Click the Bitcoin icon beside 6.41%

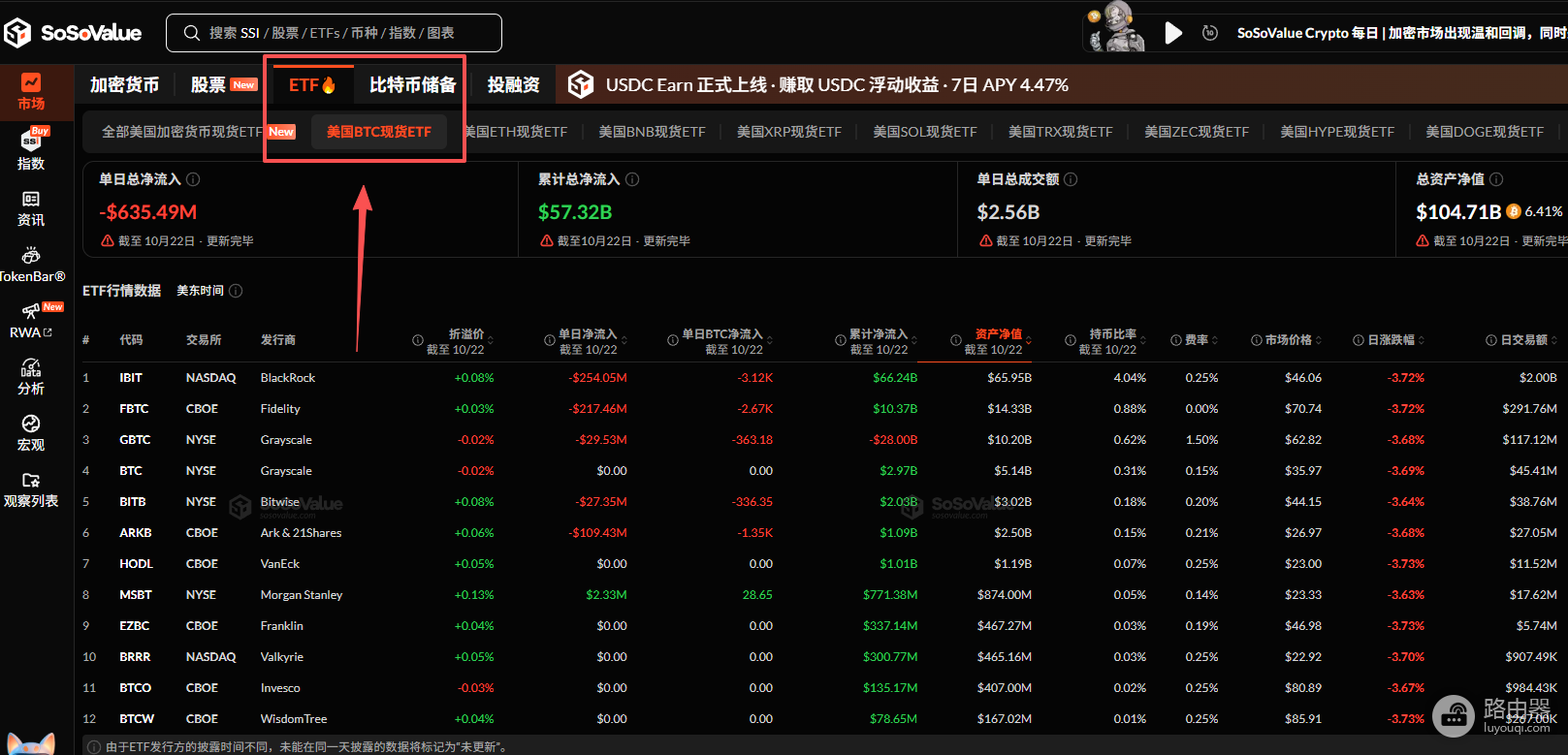(1514, 211)
